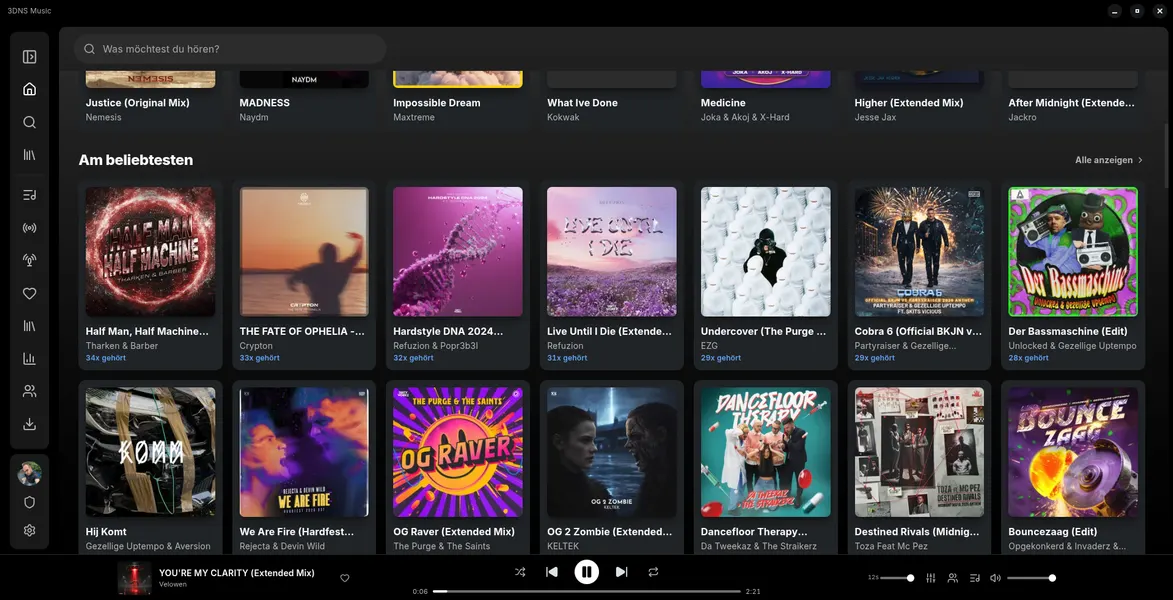Open the Live Until I Die cover
The width and height of the screenshot is (1173, 600).
click(612, 251)
